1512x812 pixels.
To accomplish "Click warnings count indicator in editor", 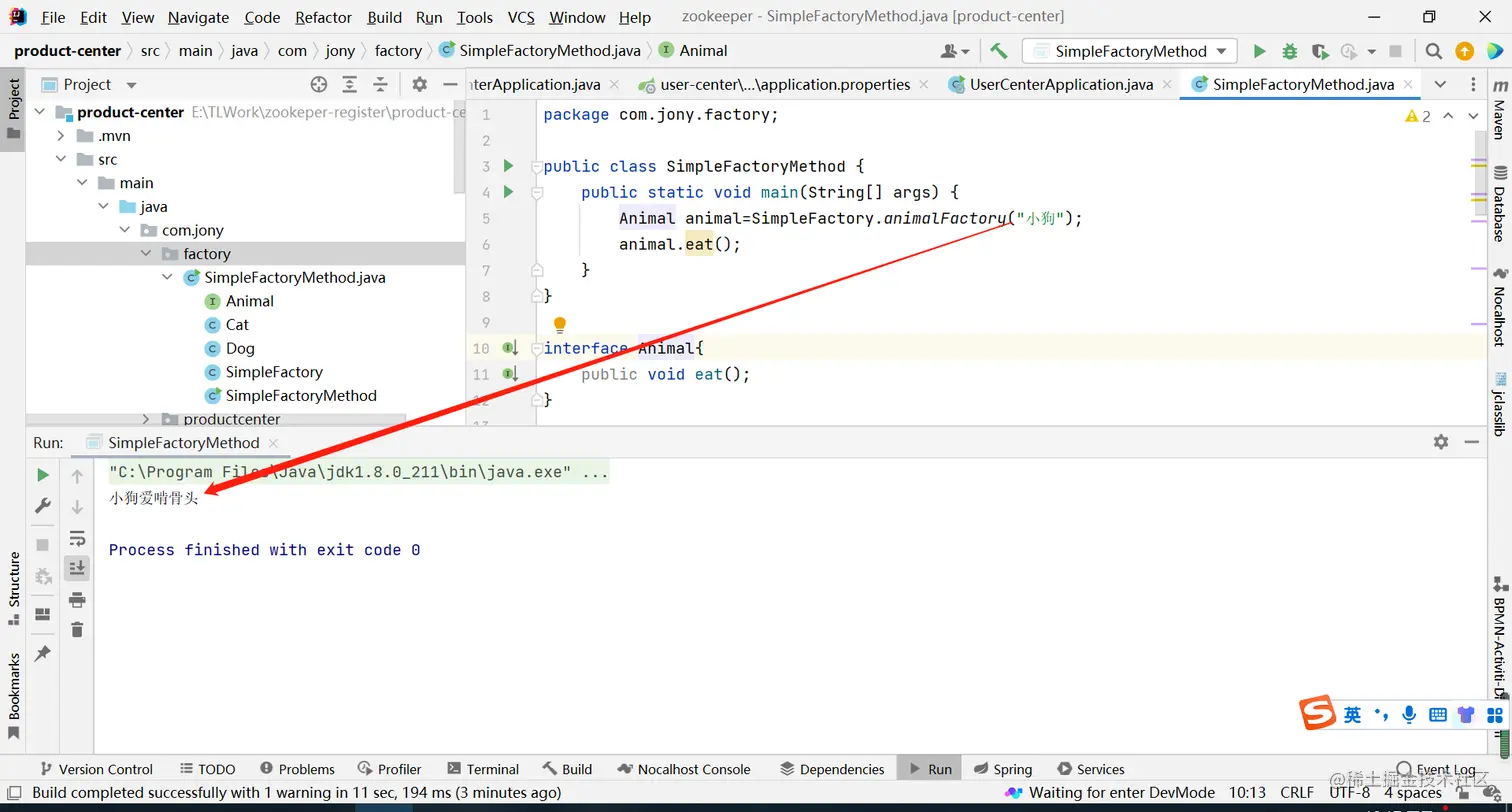I will point(1418,116).
